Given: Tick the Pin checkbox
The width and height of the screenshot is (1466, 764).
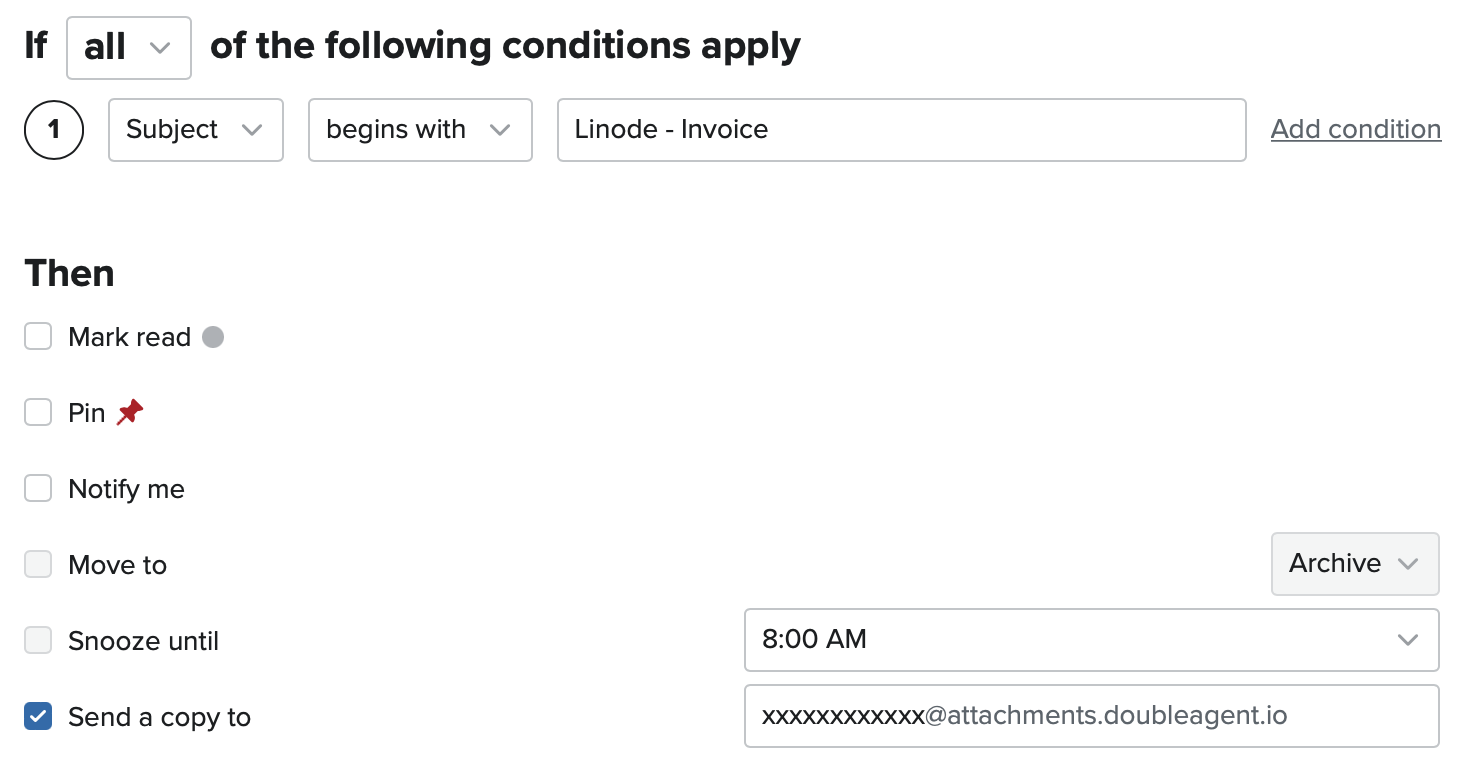Looking at the screenshot, I should click(x=38, y=412).
